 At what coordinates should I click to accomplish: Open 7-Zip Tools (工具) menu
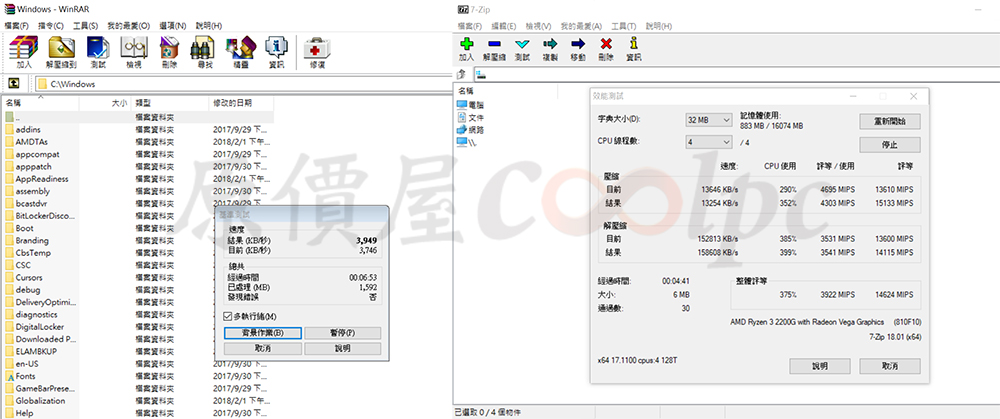point(623,26)
